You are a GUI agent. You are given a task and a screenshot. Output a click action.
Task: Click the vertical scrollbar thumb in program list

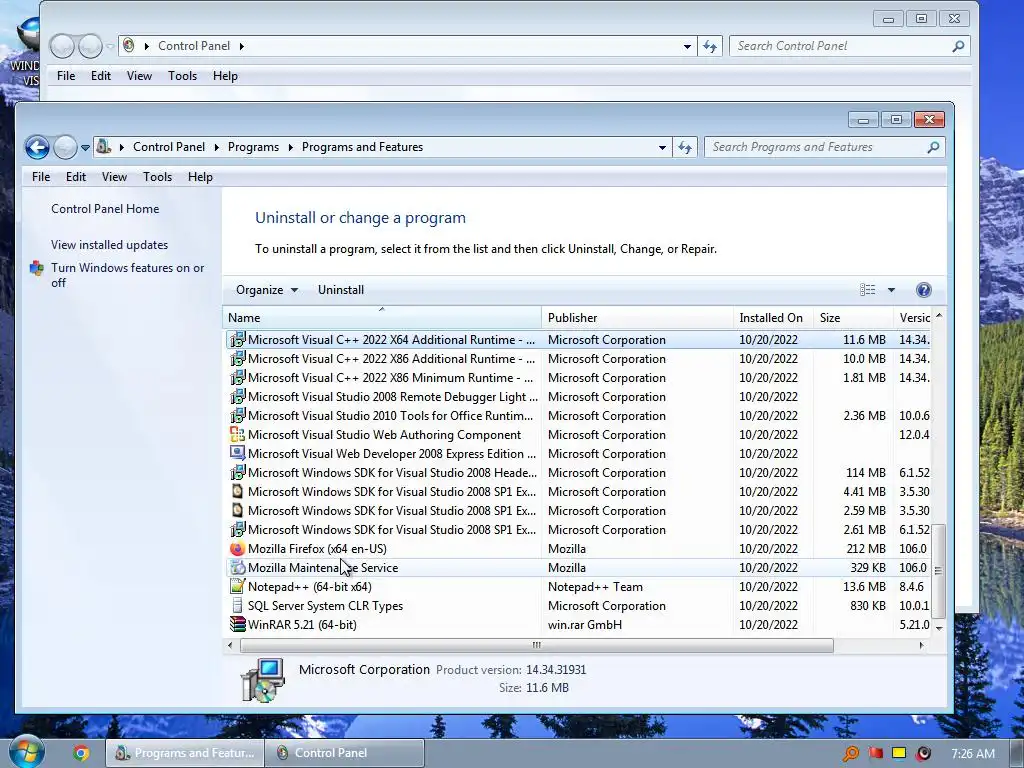point(938,571)
